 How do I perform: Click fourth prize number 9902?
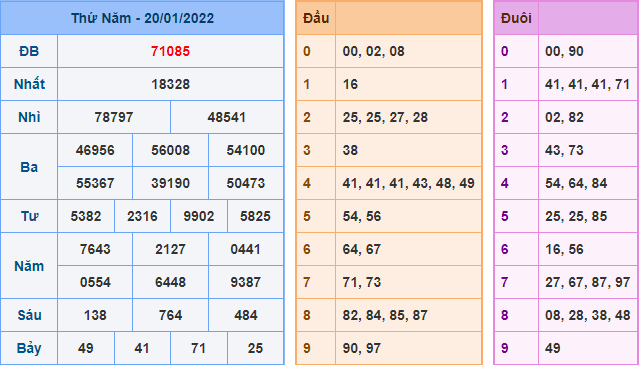click(199, 216)
